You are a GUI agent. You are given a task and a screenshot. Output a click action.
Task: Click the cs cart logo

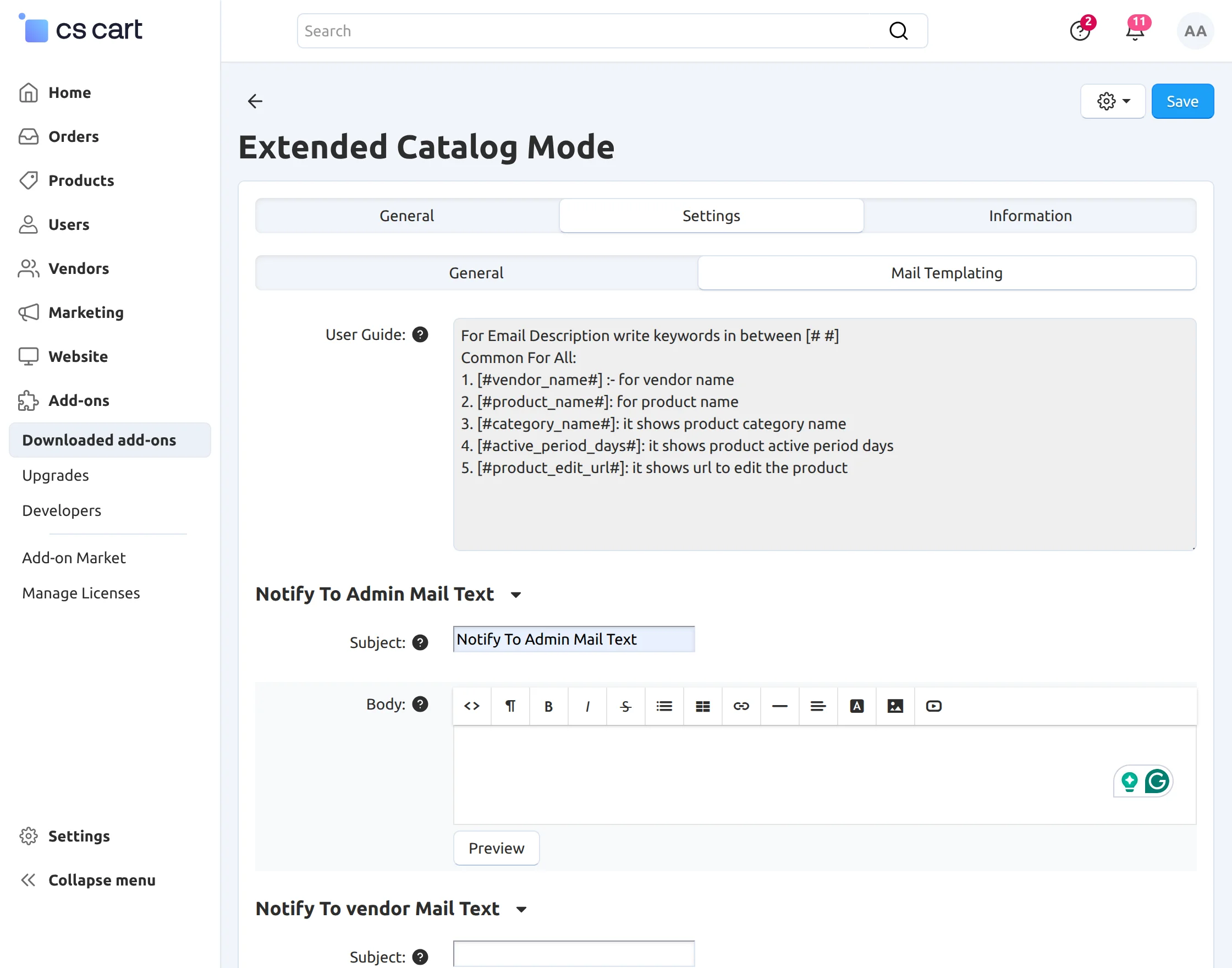80,29
